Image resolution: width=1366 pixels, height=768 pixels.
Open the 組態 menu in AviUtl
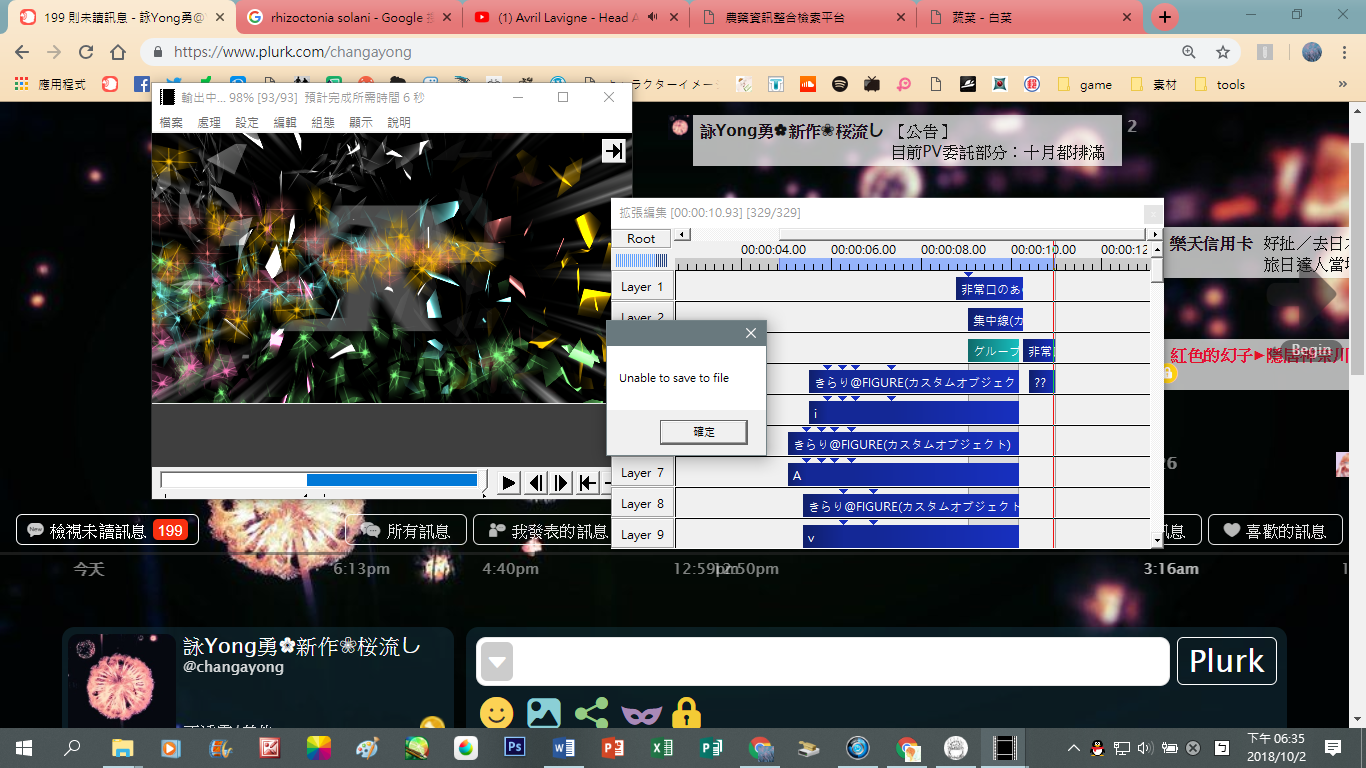click(x=323, y=122)
